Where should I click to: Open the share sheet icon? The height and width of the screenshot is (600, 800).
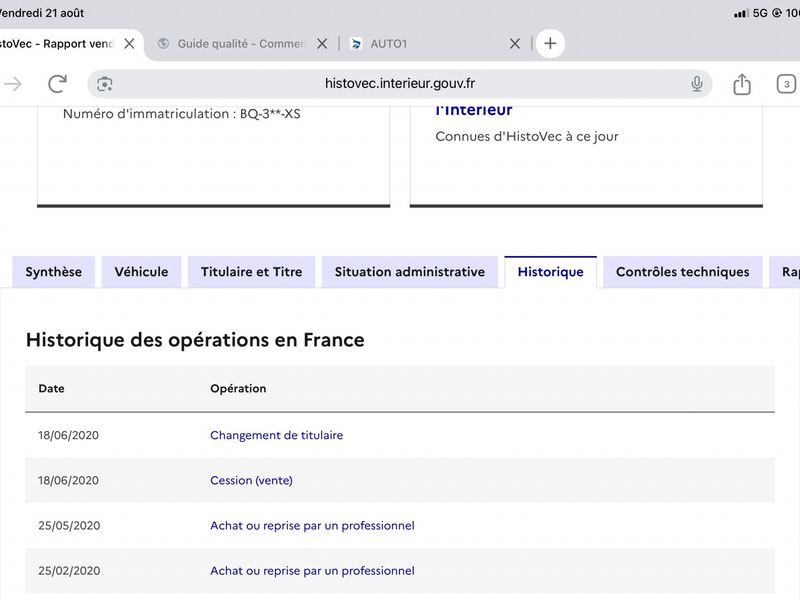click(742, 84)
